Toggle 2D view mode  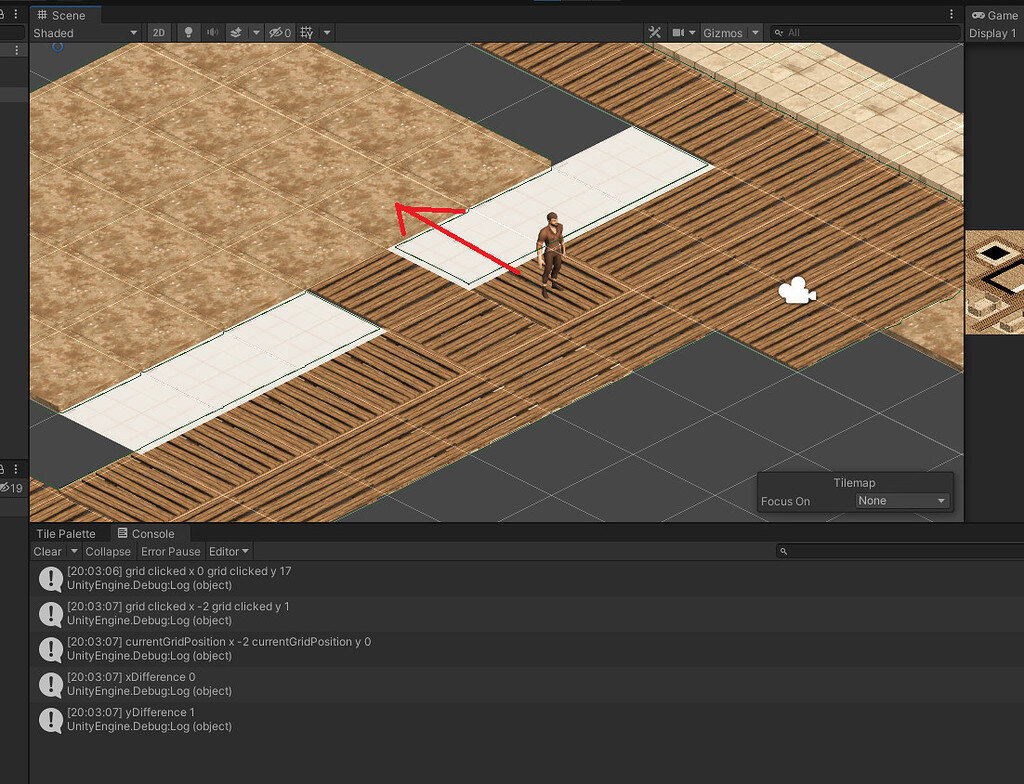158,32
